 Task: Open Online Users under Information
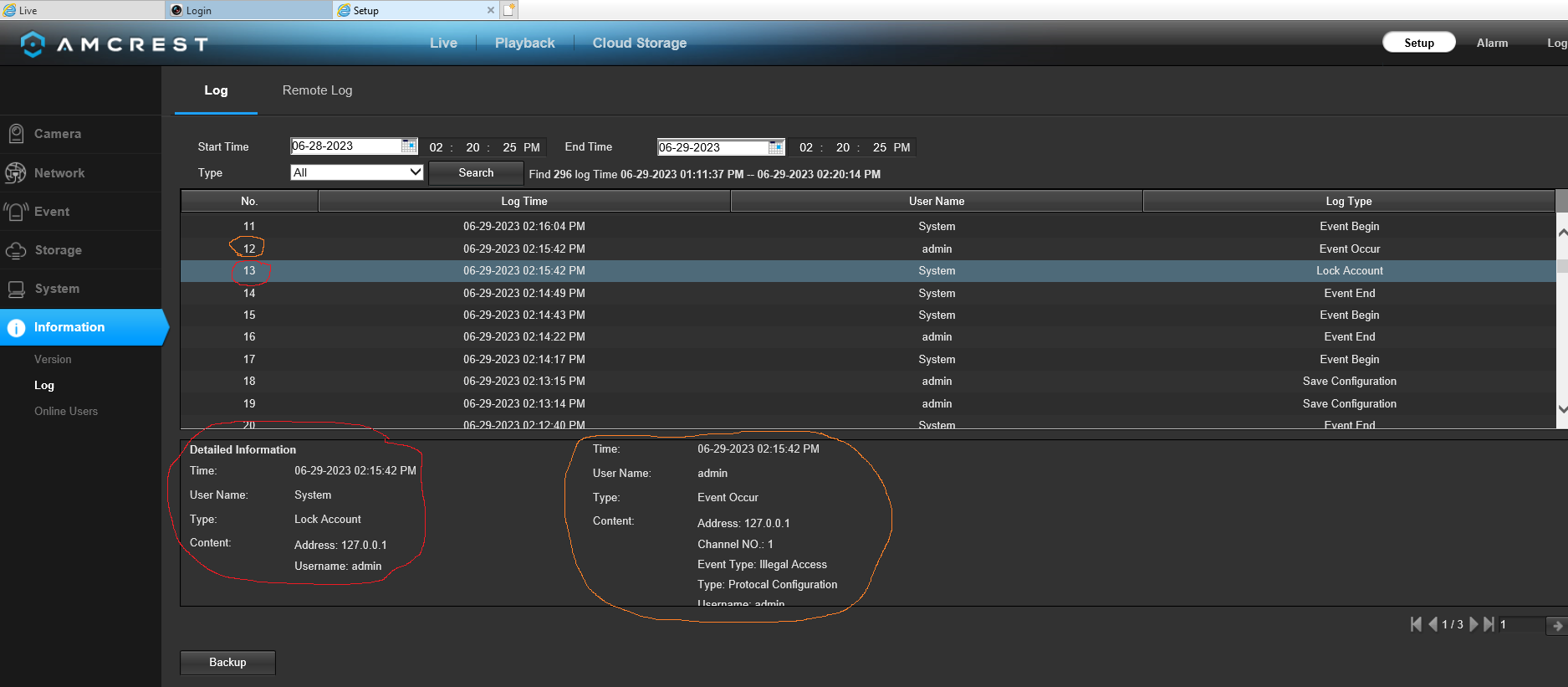66,411
